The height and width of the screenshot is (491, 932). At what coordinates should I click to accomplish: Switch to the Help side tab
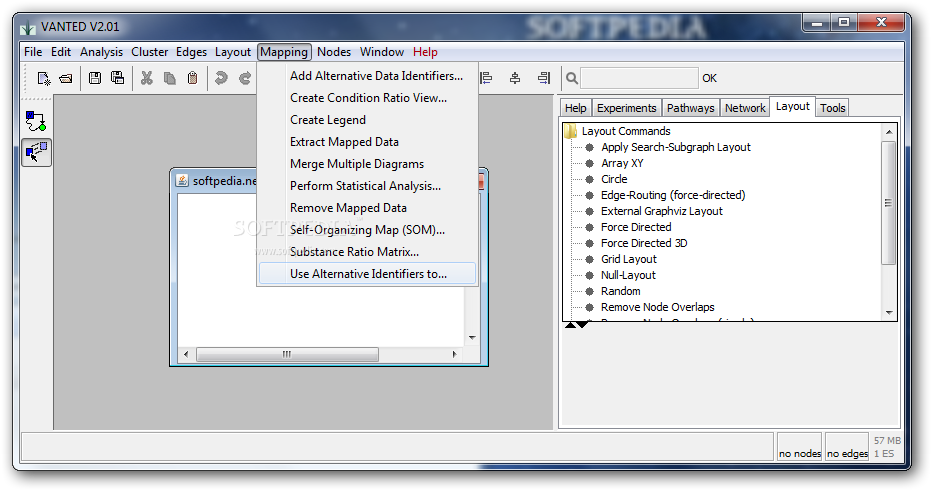[x=575, y=108]
